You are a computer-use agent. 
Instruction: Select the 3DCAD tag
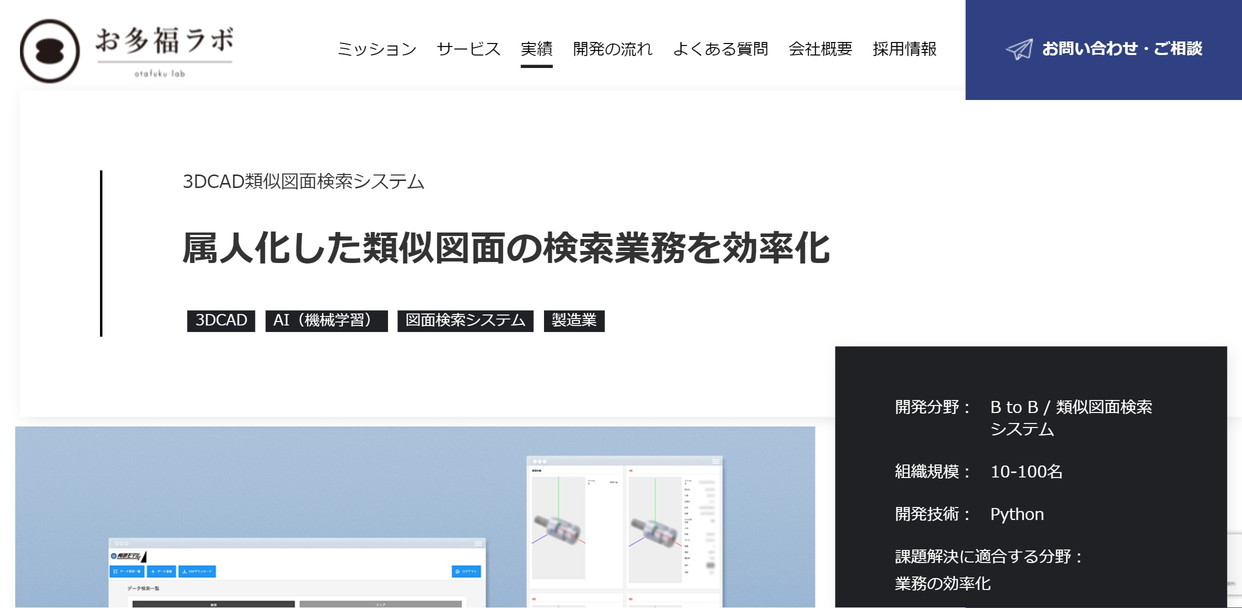[x=221, y=321]
